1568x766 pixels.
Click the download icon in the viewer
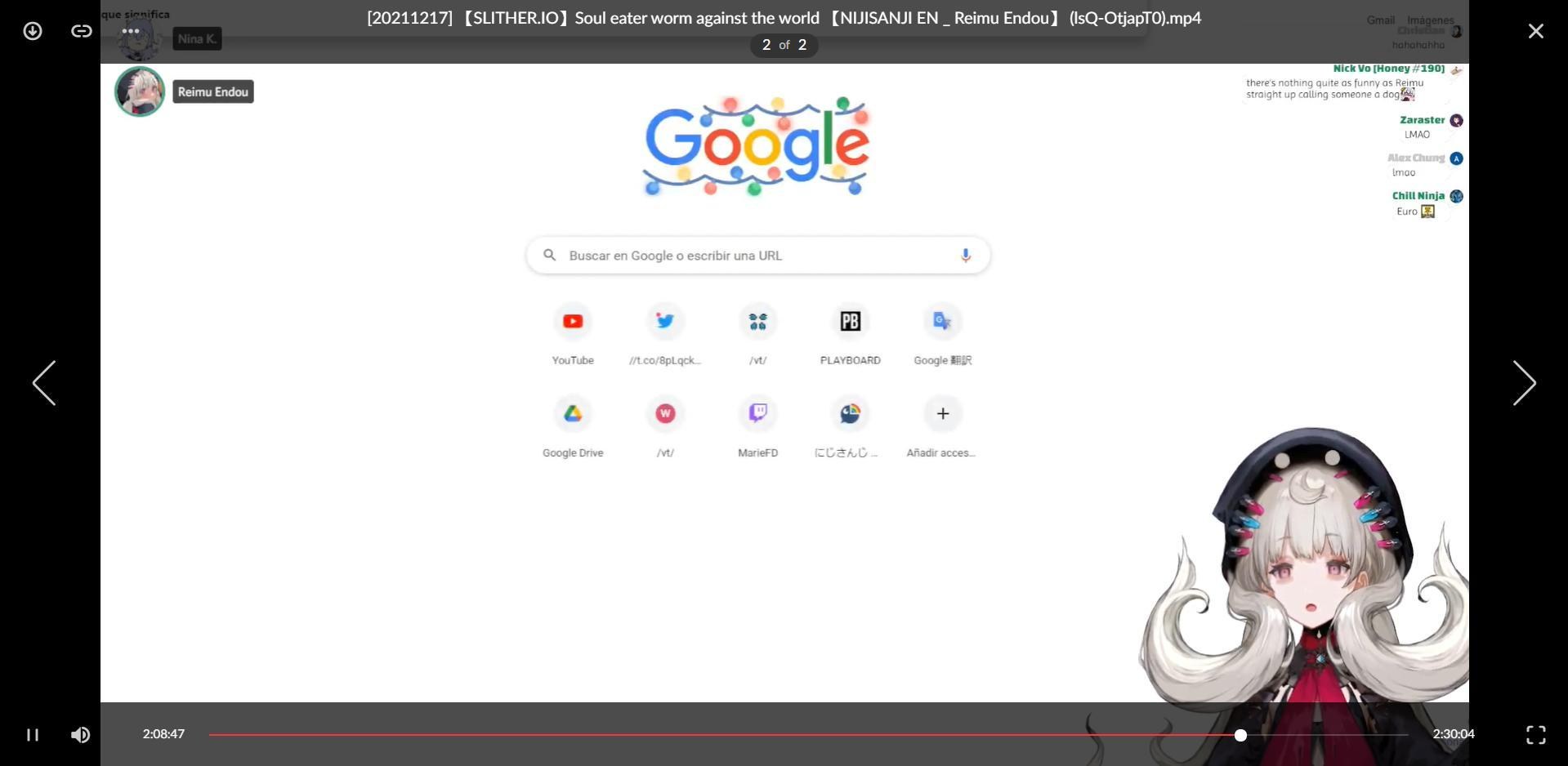33,31
